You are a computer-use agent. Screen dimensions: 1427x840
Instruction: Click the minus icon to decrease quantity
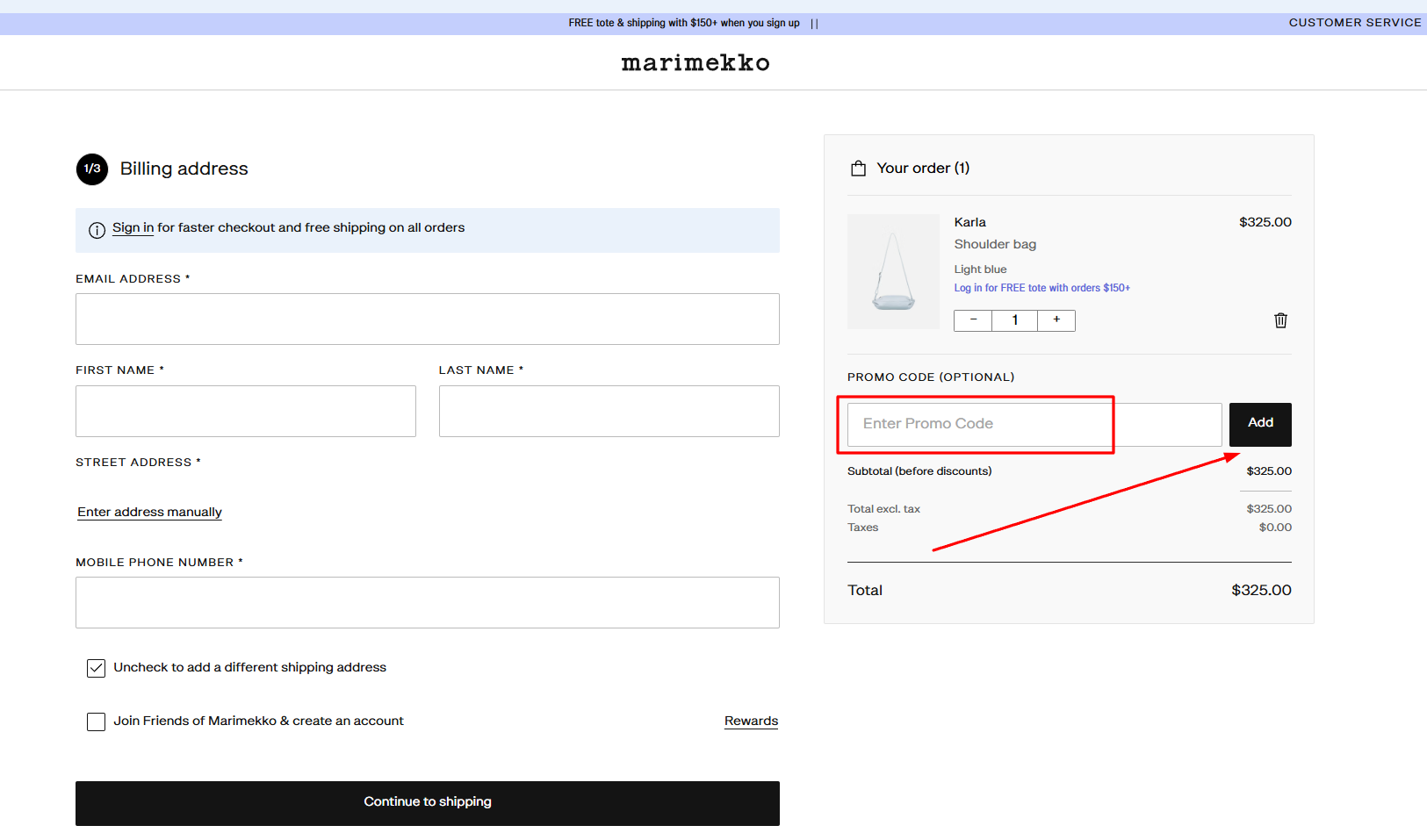pos(972,319)
